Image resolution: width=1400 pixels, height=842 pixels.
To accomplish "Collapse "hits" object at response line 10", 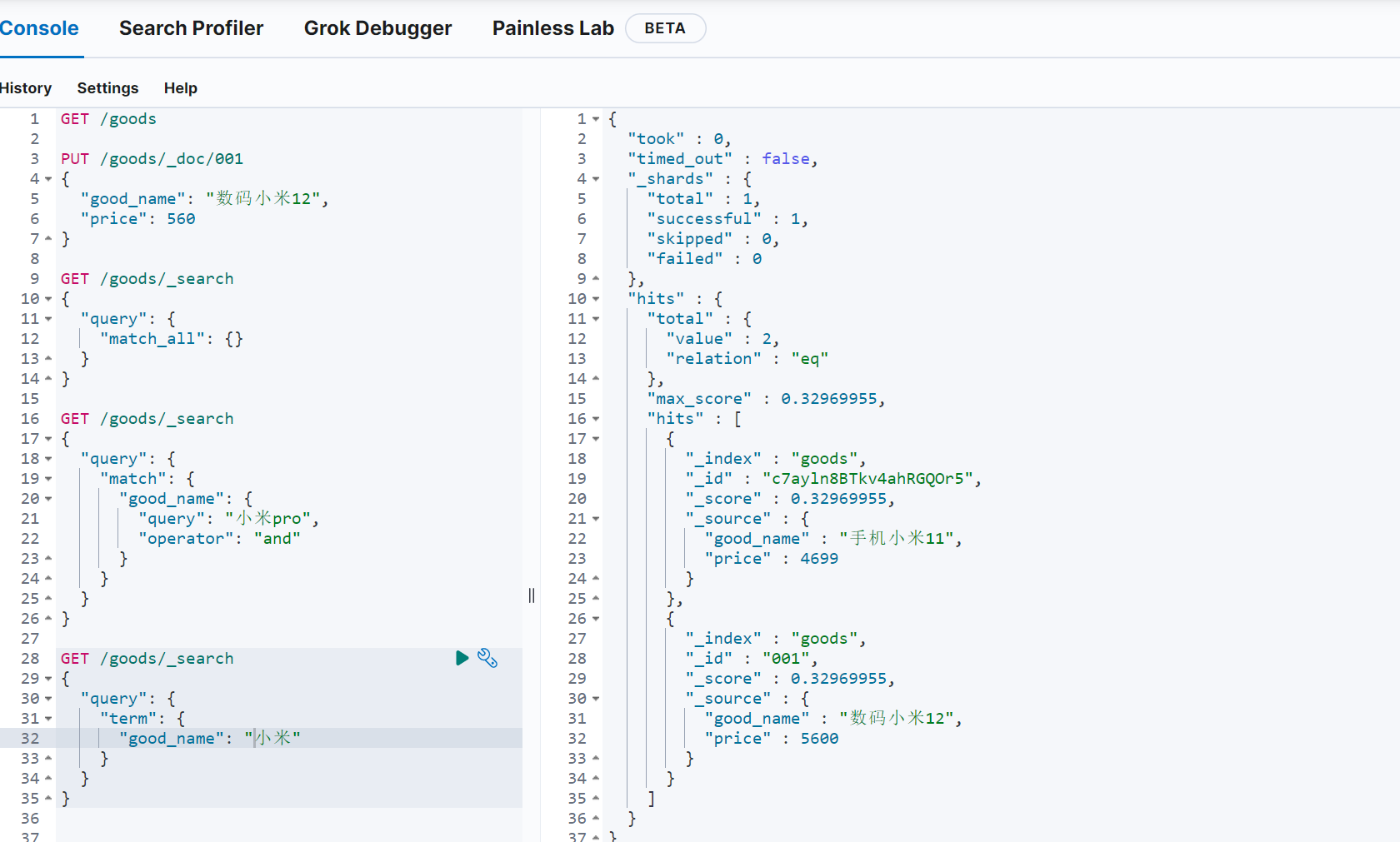I will [596, 299].
